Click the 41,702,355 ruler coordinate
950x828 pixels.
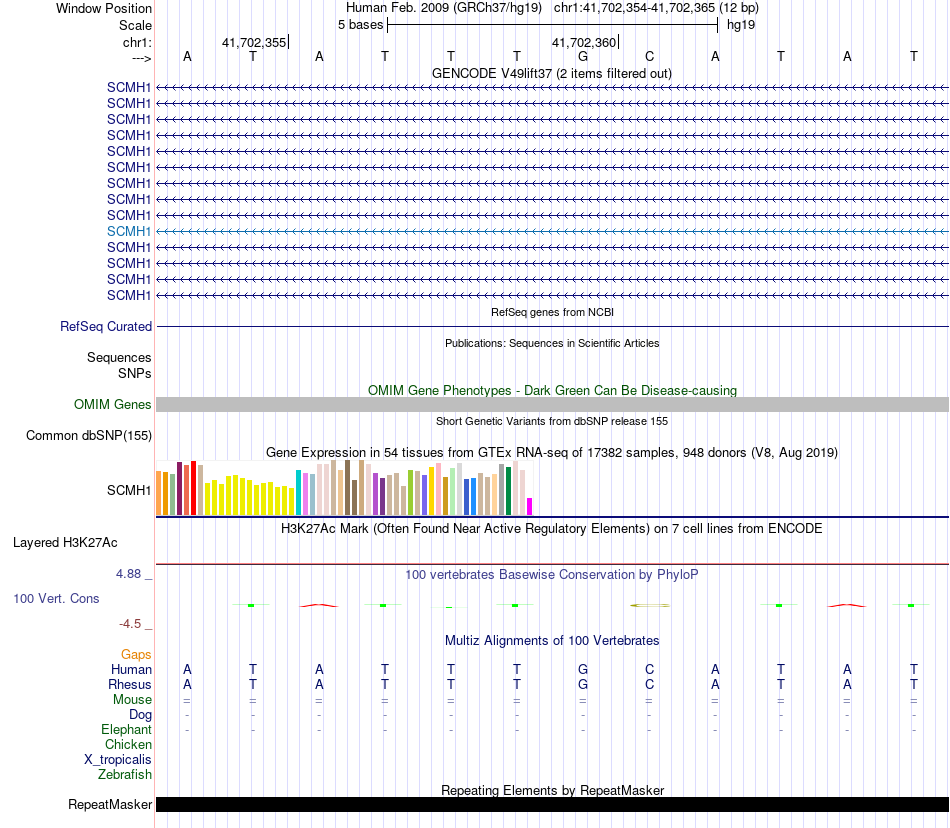point(254,42)
